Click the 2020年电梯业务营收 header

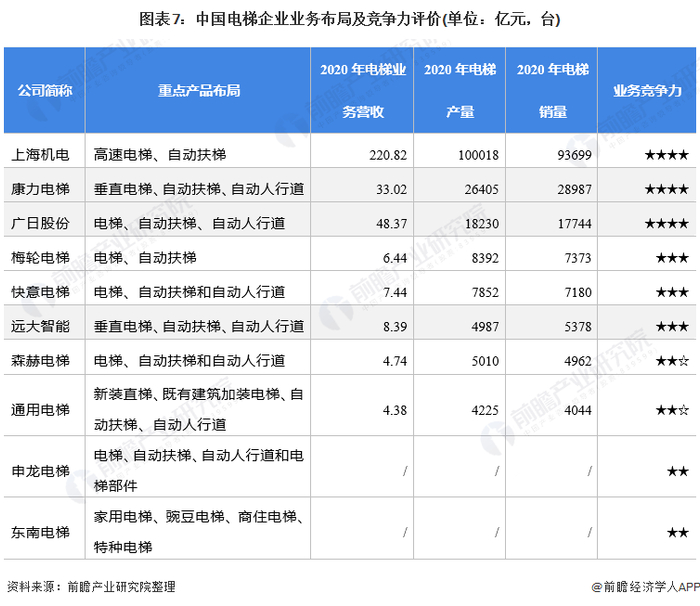(x=363, y=91)
